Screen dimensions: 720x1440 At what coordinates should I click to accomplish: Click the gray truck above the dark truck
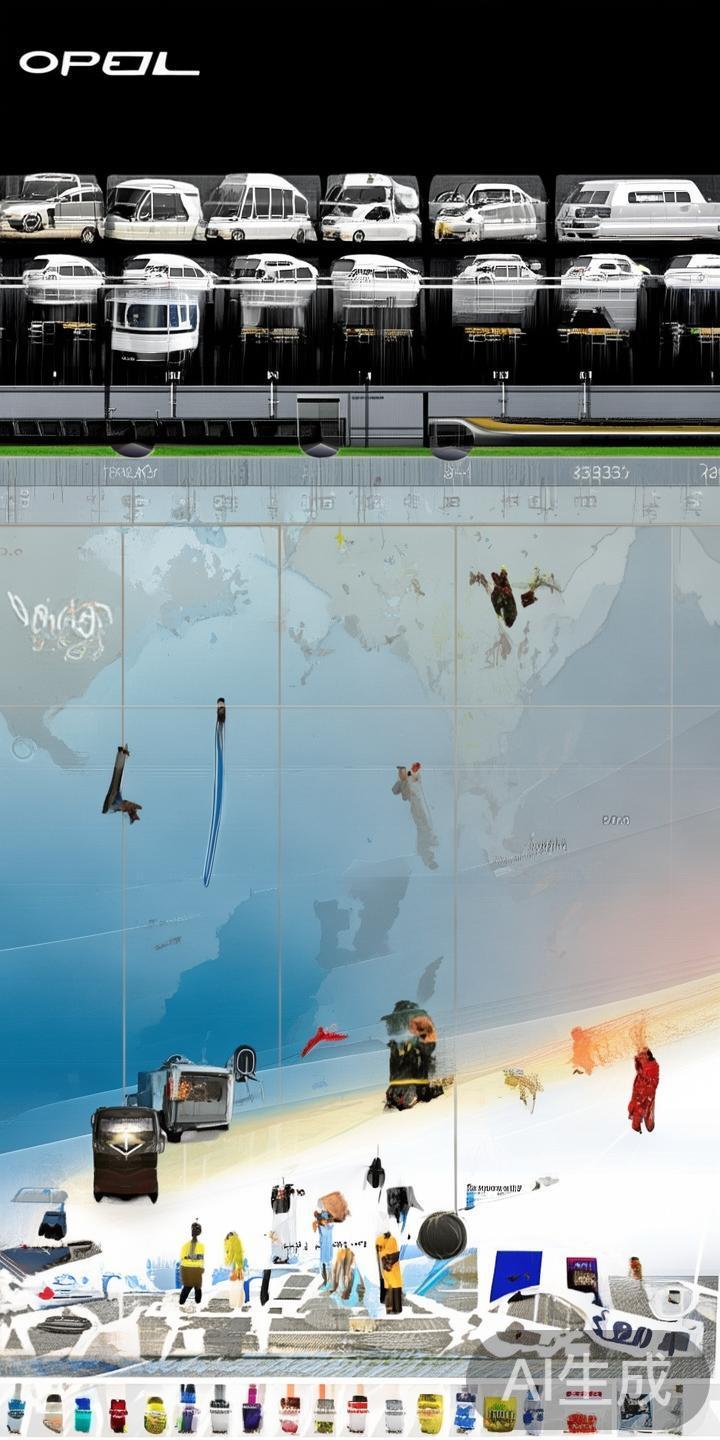190,1095
